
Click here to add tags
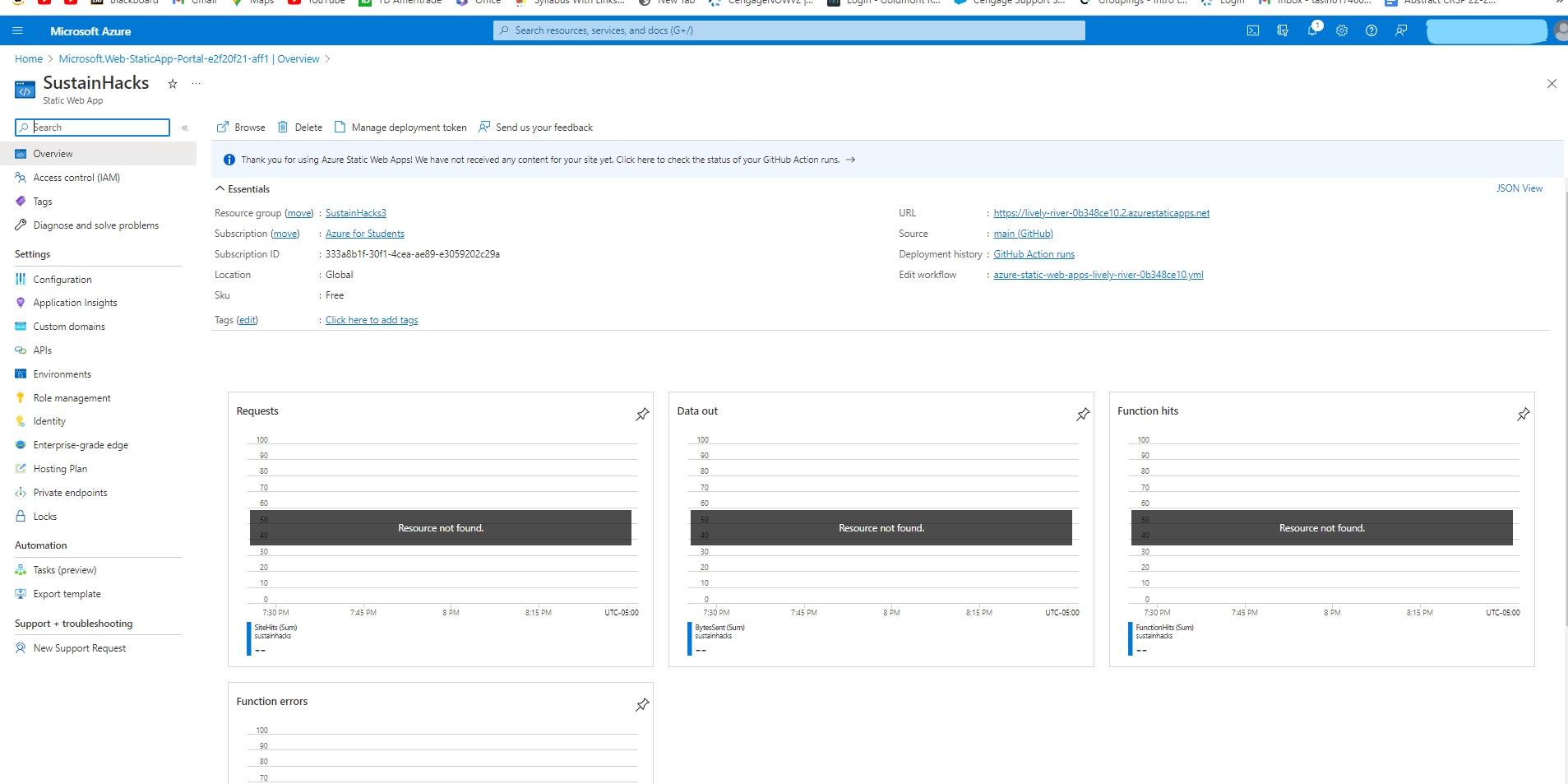coord(372,320)
